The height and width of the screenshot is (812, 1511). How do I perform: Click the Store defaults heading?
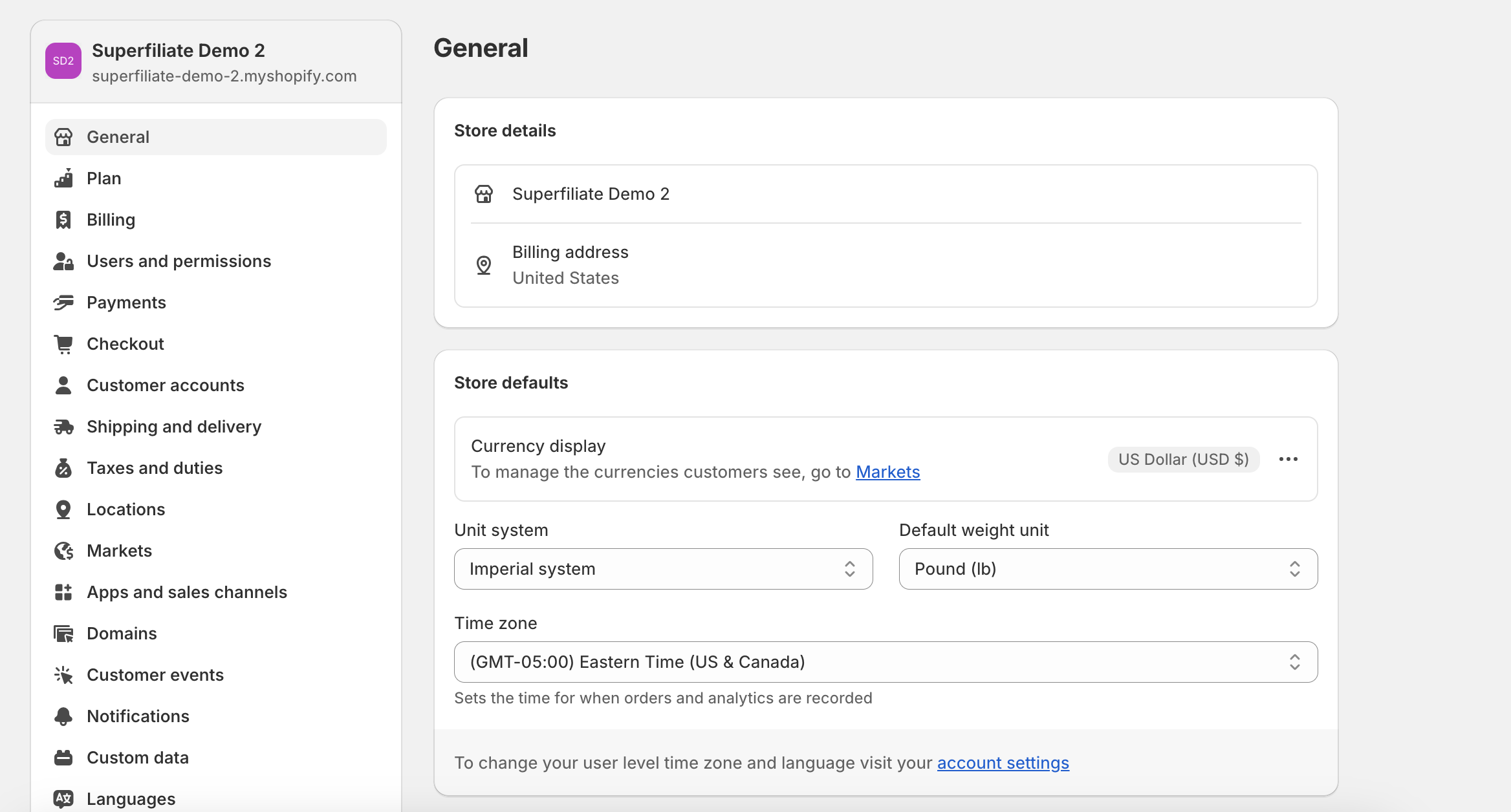[x=511, y=383]
